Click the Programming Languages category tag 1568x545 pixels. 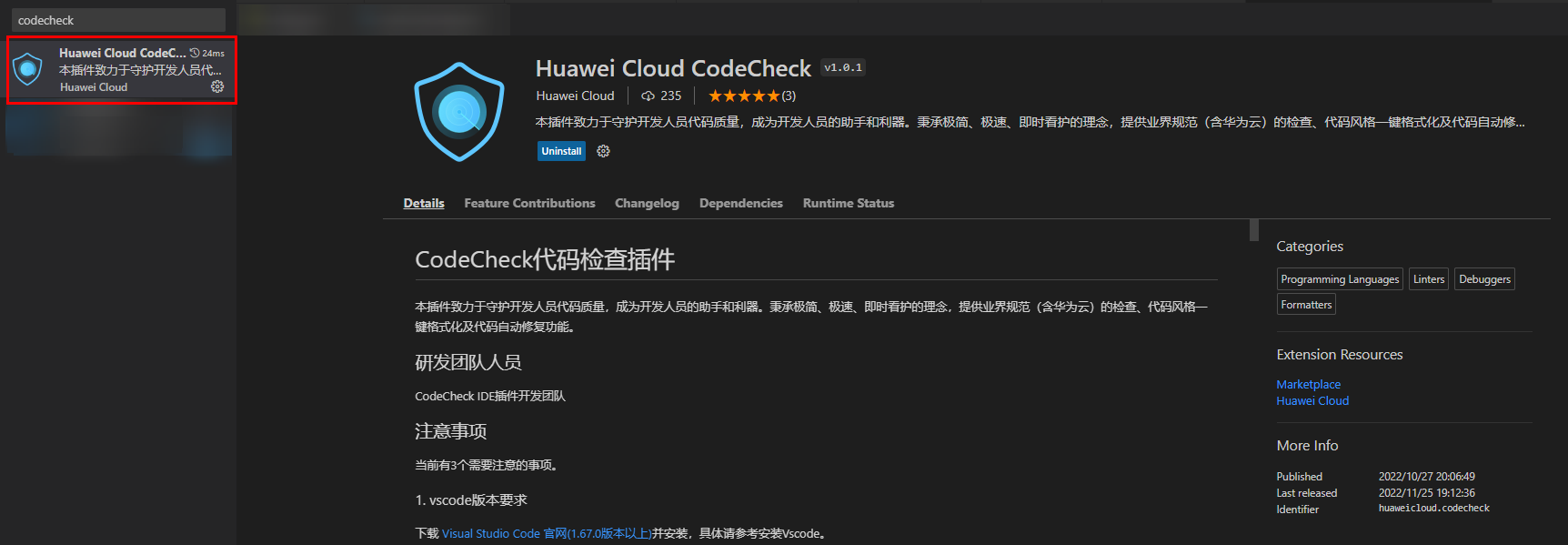(1340, 279)
